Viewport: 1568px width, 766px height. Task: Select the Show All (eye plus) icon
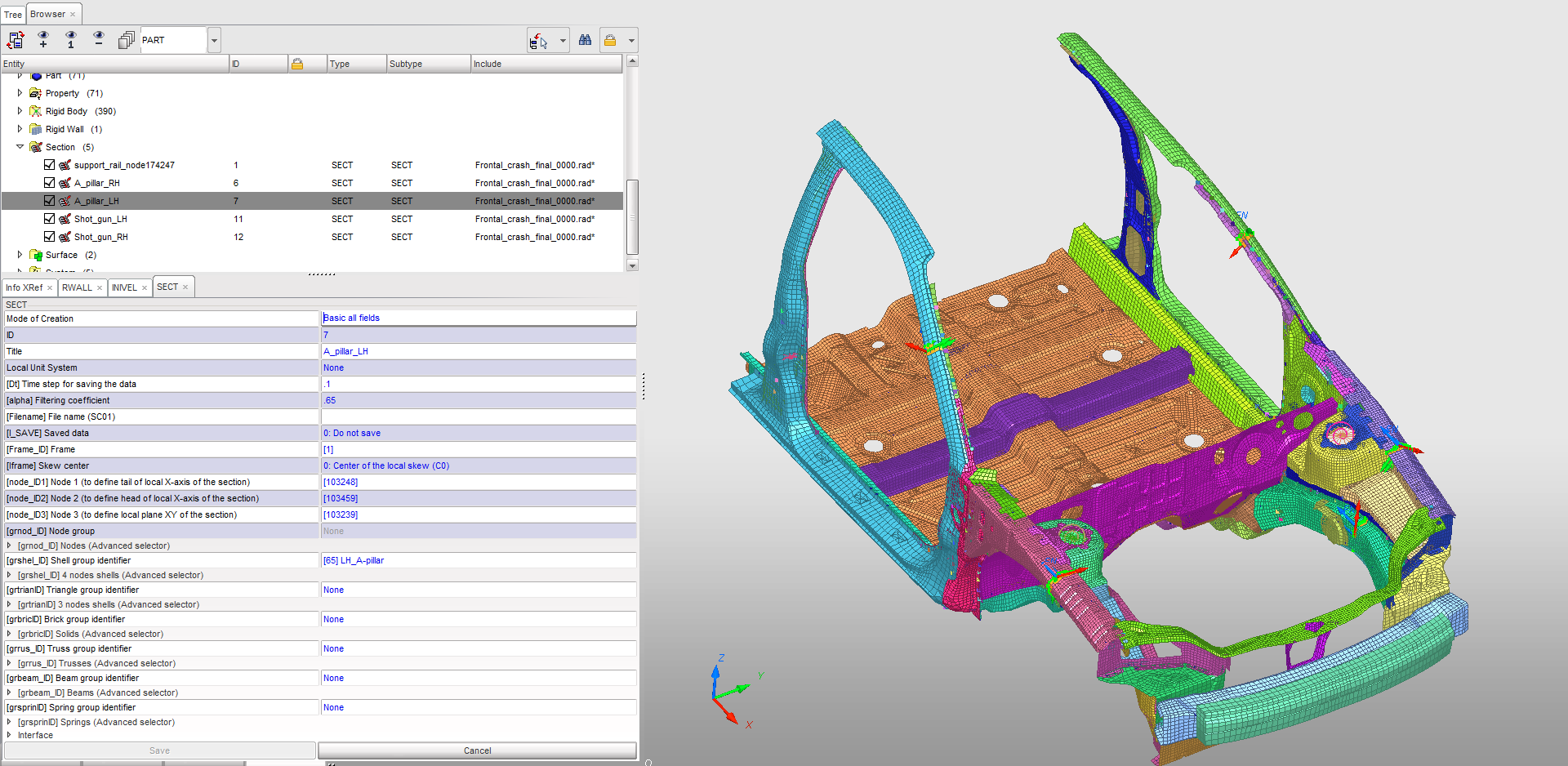pos(43,39)
